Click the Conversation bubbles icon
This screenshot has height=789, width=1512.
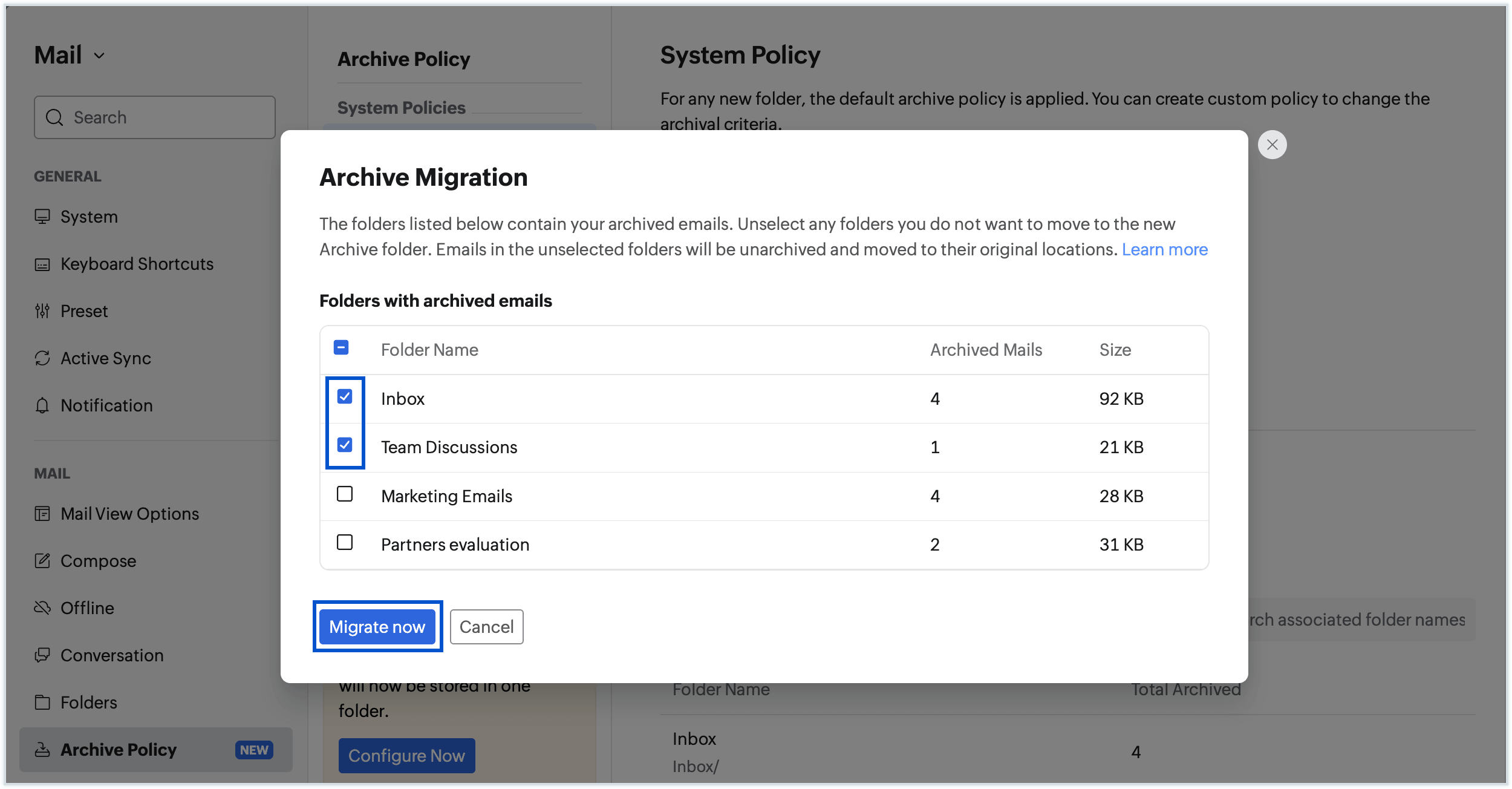[x=42, y=655]
